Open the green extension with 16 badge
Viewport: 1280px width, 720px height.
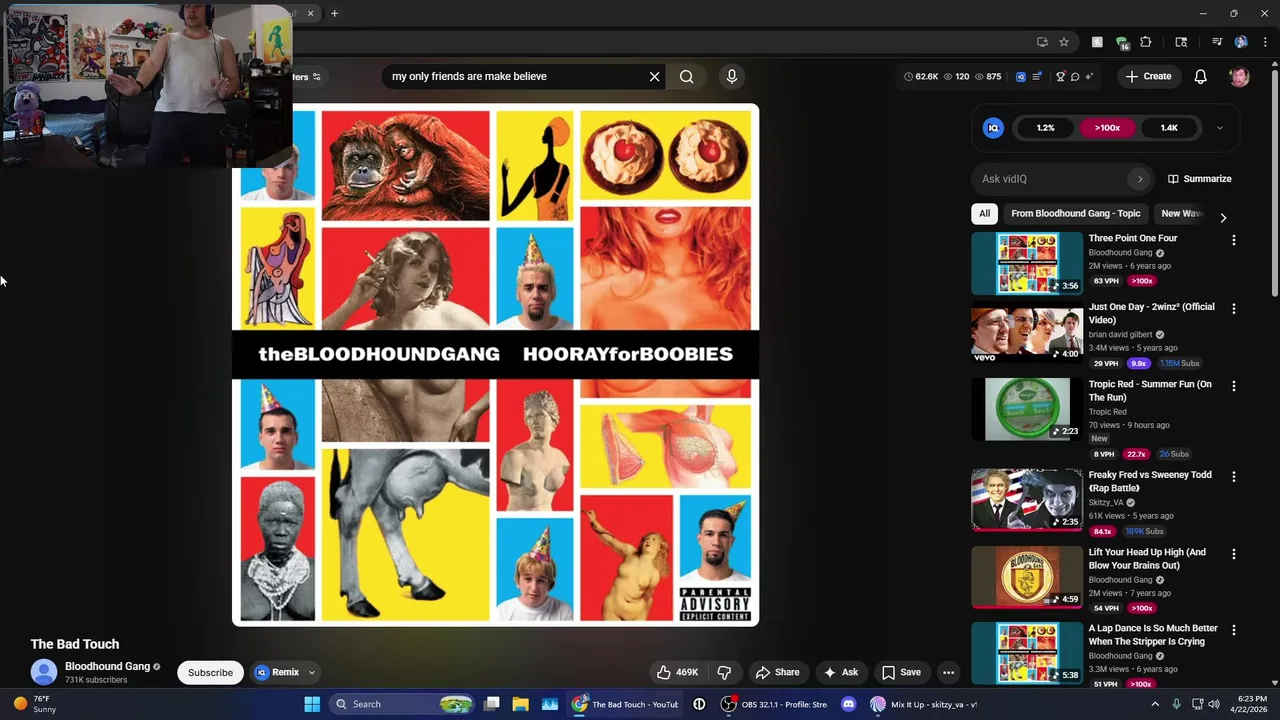[1122, 43]
